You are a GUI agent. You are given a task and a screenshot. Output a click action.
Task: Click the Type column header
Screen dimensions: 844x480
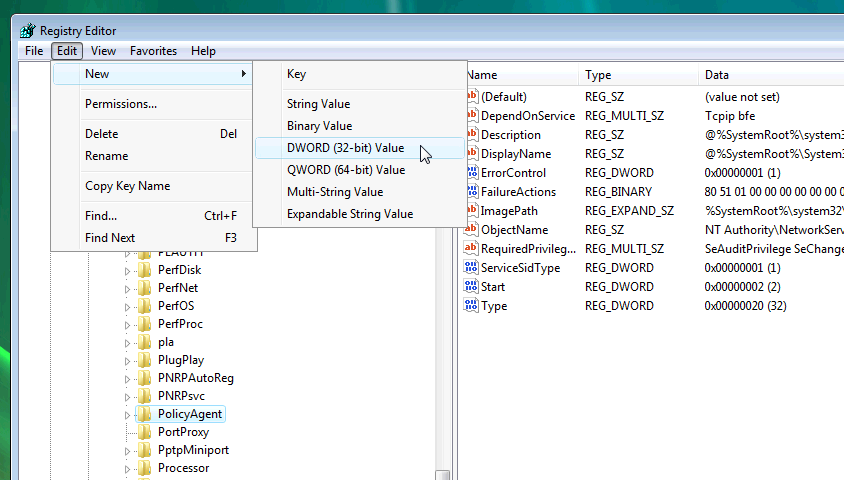pyautogui.click(x=598, y=75)
